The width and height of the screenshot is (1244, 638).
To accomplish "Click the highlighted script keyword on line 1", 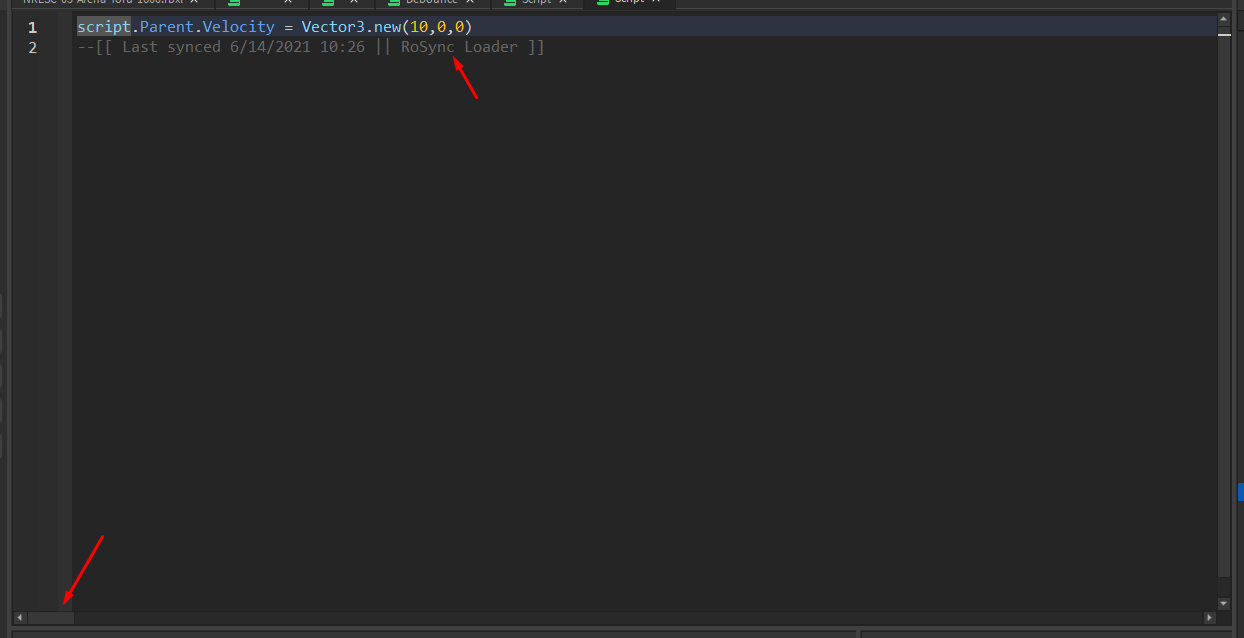I will tap(103, 26).
